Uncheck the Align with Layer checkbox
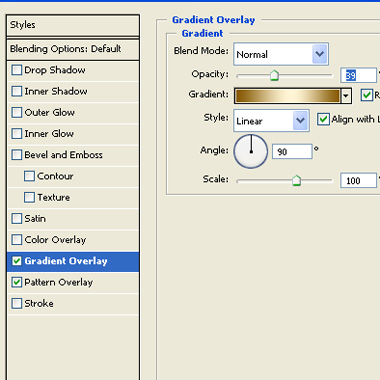The image size is (380, 380). pyautogui.click(x=323, y=119)
